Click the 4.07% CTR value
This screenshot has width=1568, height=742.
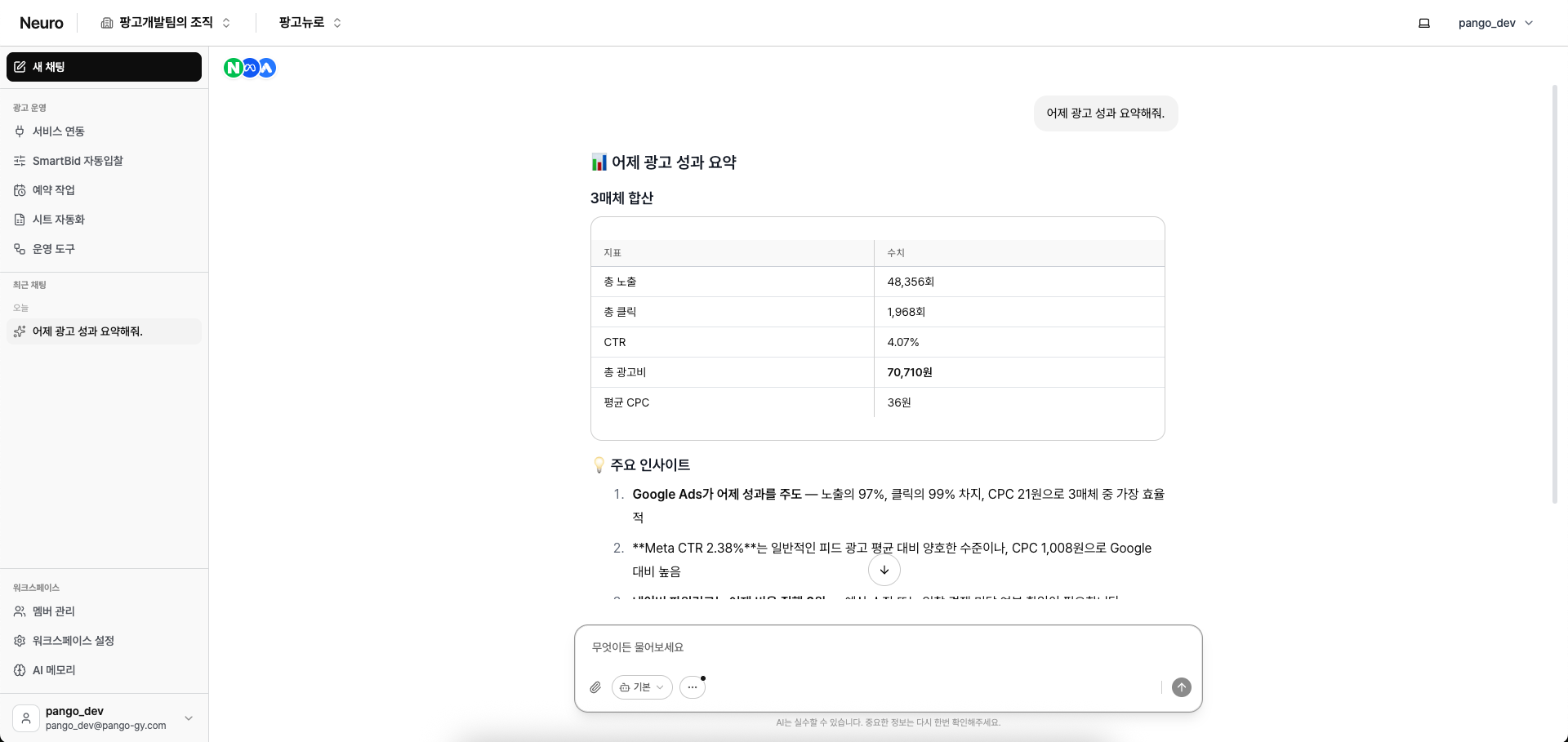[903, 342]
